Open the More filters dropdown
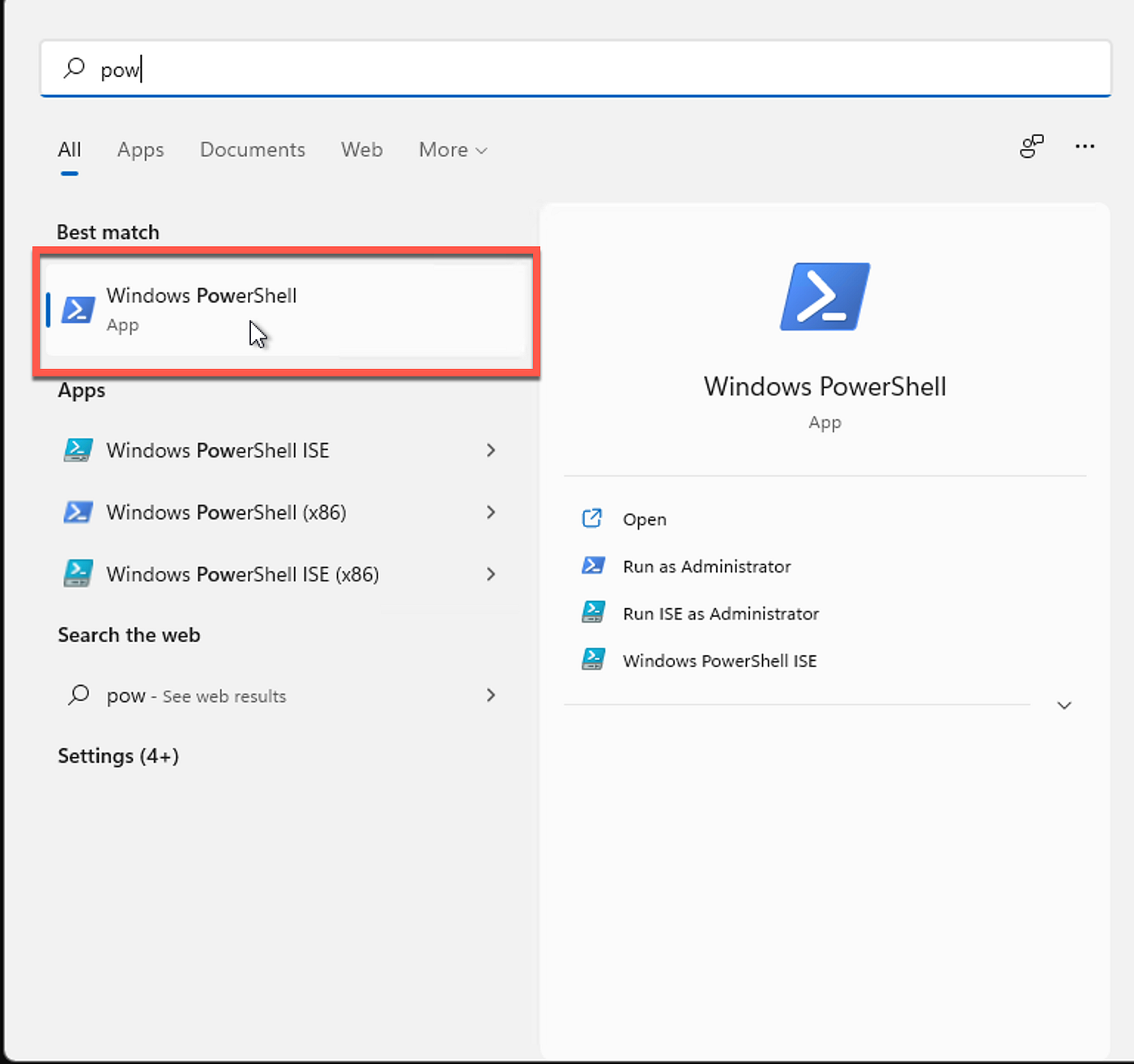Image resolution: width=1134 pixels, height=1064 pixels. point(451,150)
